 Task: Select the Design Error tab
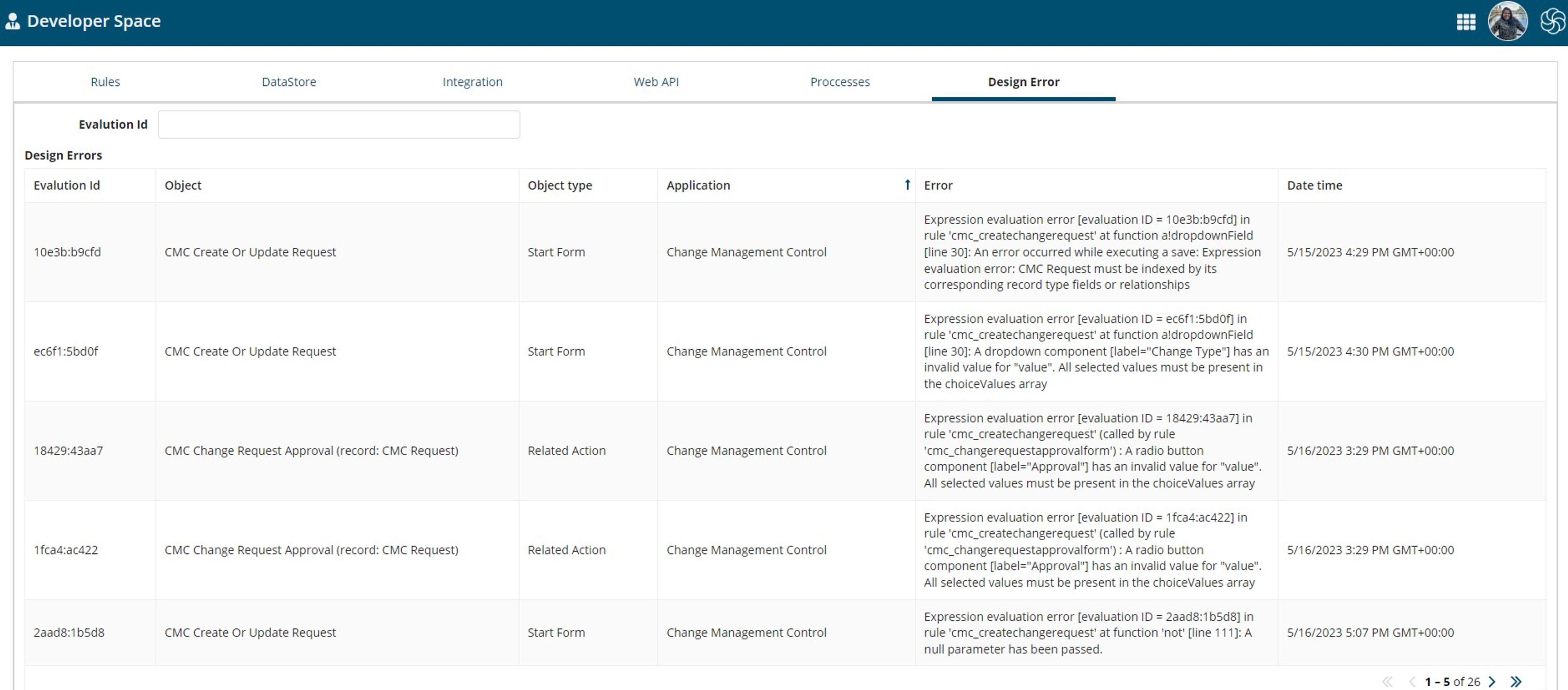[1023, 82]
